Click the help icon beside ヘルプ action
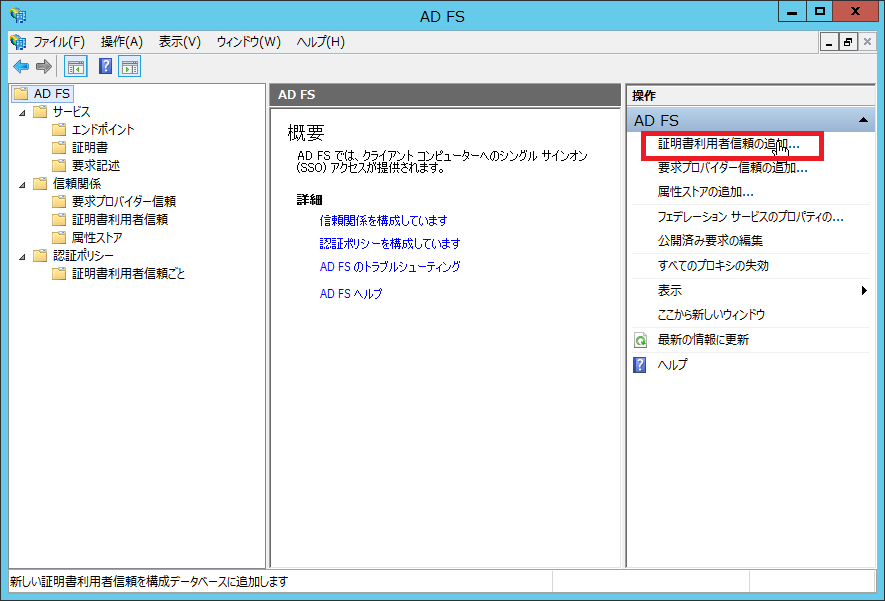 click(640, 365)
